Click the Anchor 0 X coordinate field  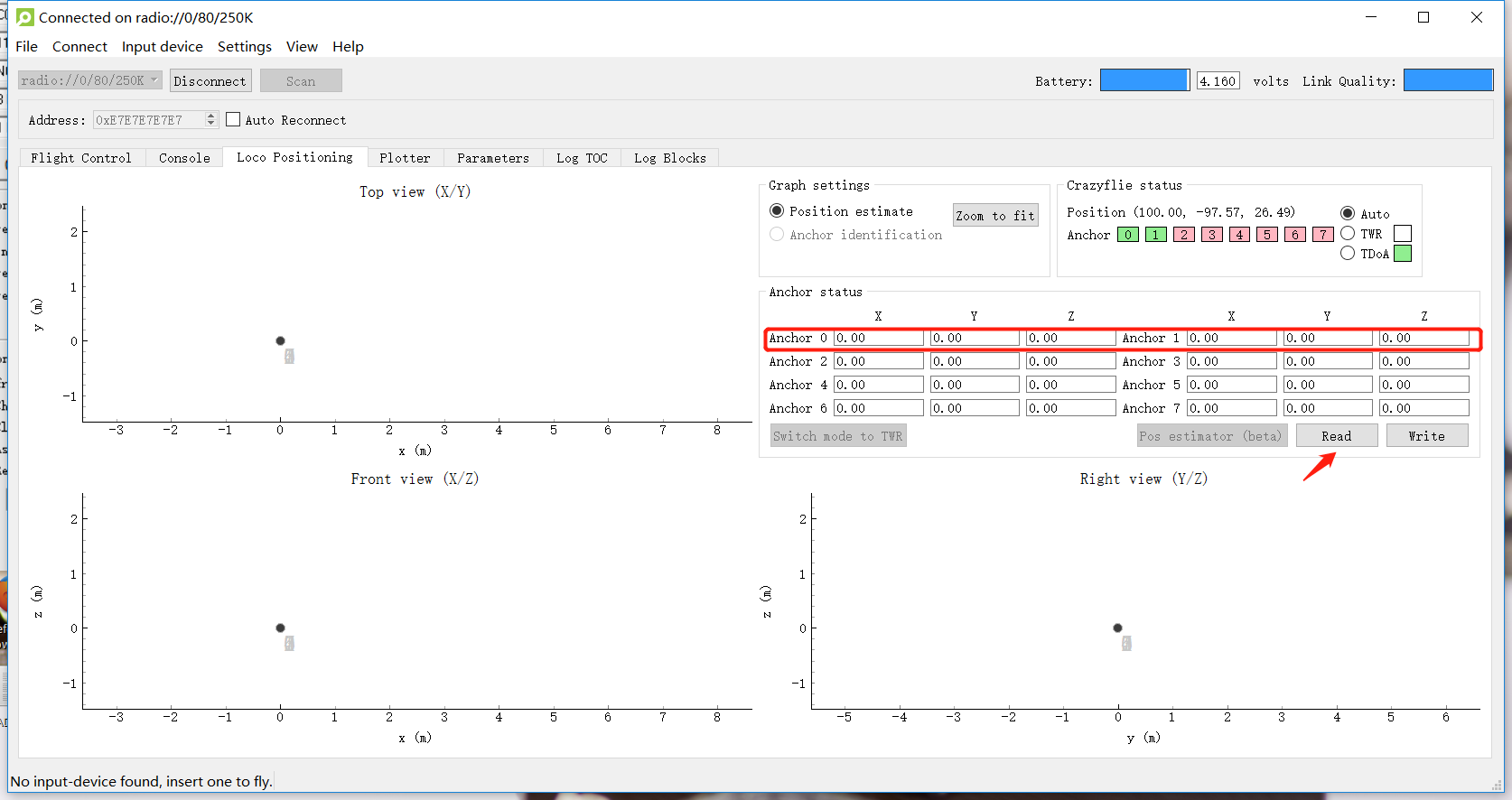[x=878, y=338]
